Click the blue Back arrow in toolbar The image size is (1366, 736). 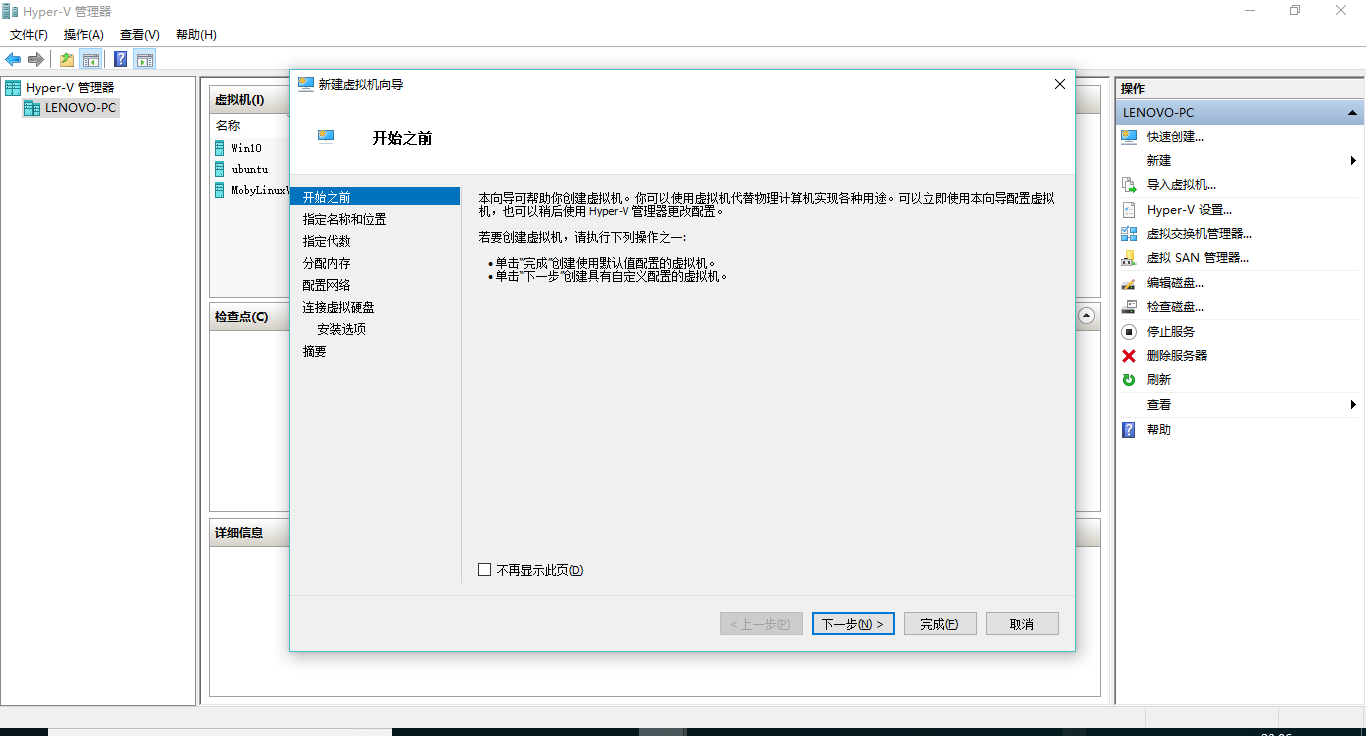tap(13, 59)
